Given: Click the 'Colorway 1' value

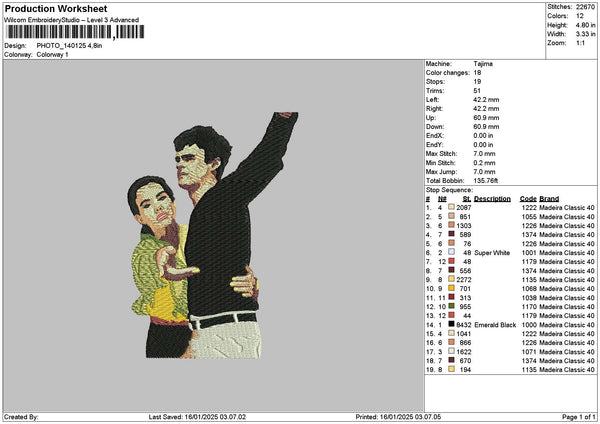Looking at the screenshot, I should (x=52, y=55).
